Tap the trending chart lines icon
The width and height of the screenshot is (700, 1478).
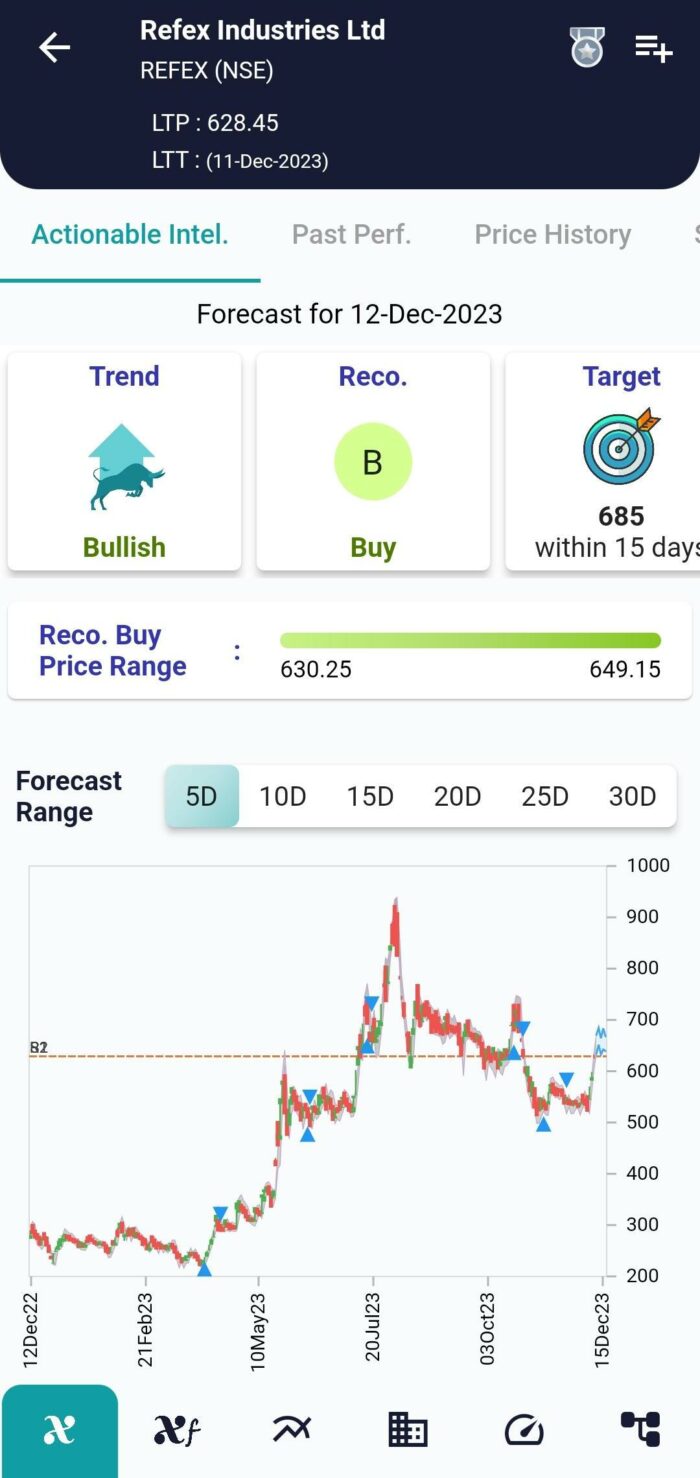291,1430
